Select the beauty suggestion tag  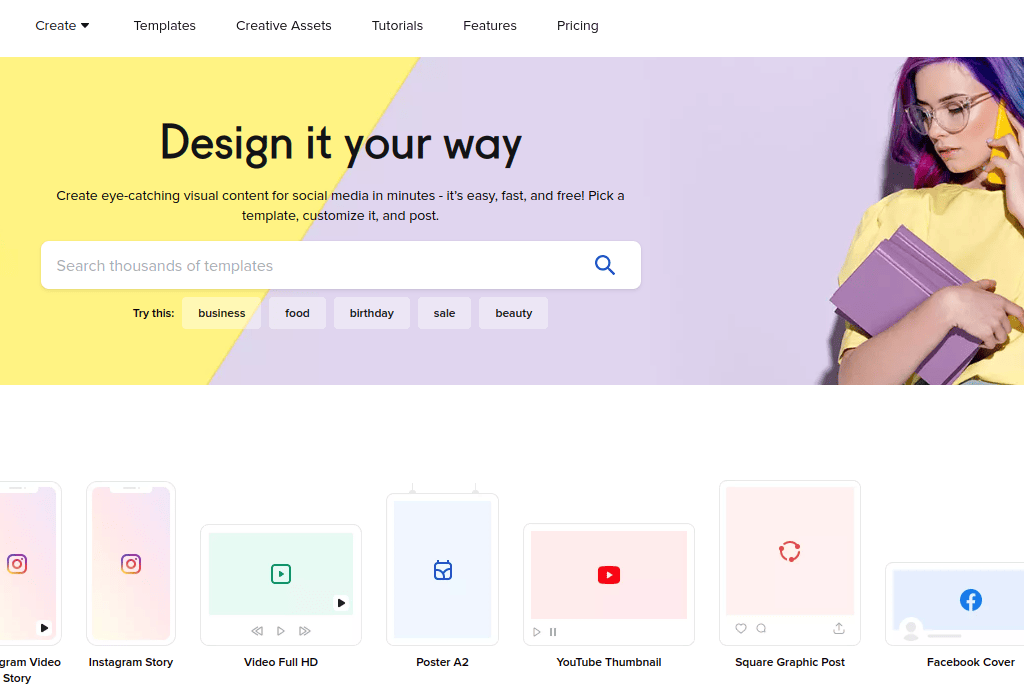513,313
